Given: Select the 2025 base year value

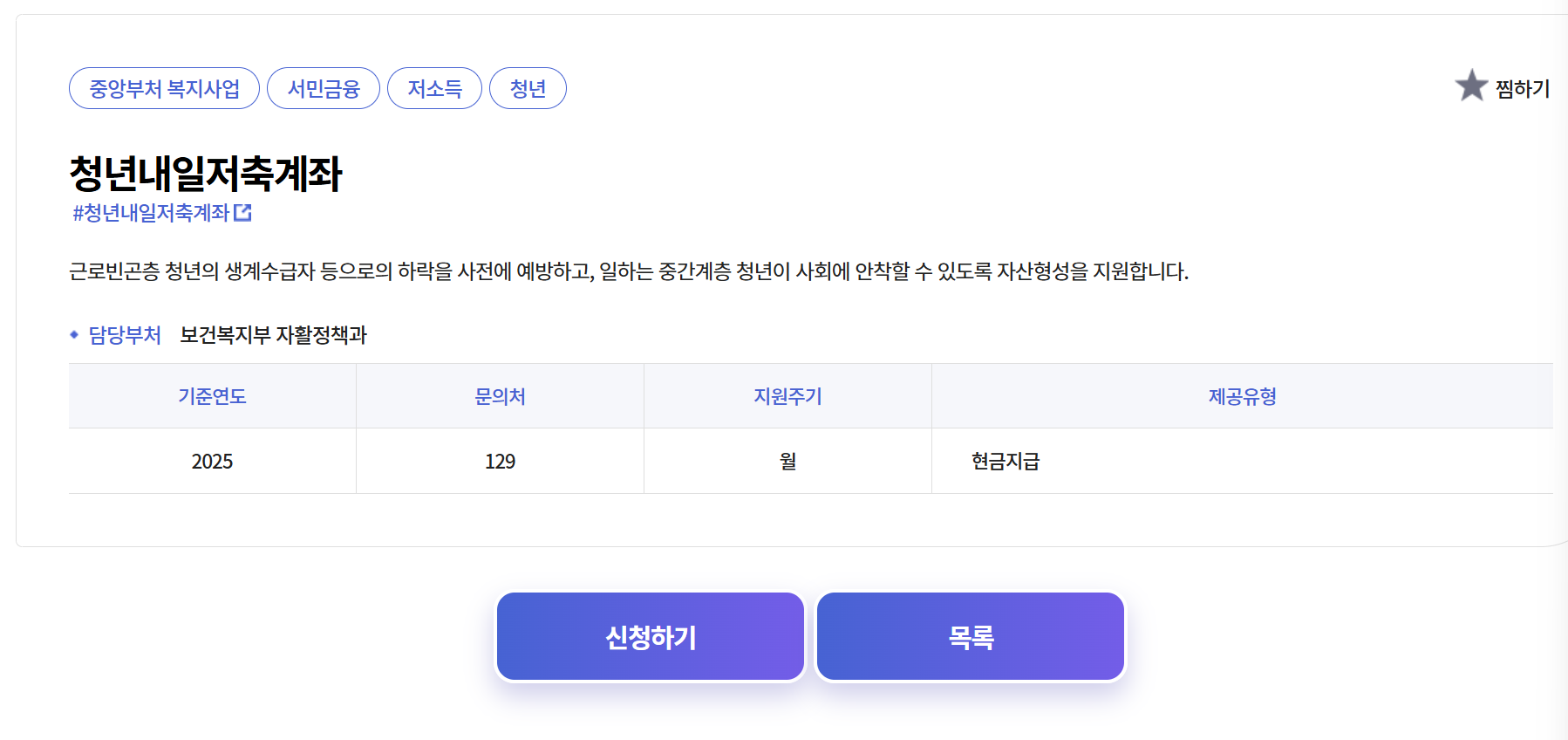Looking at the screenshot, I should coord(212,461).
